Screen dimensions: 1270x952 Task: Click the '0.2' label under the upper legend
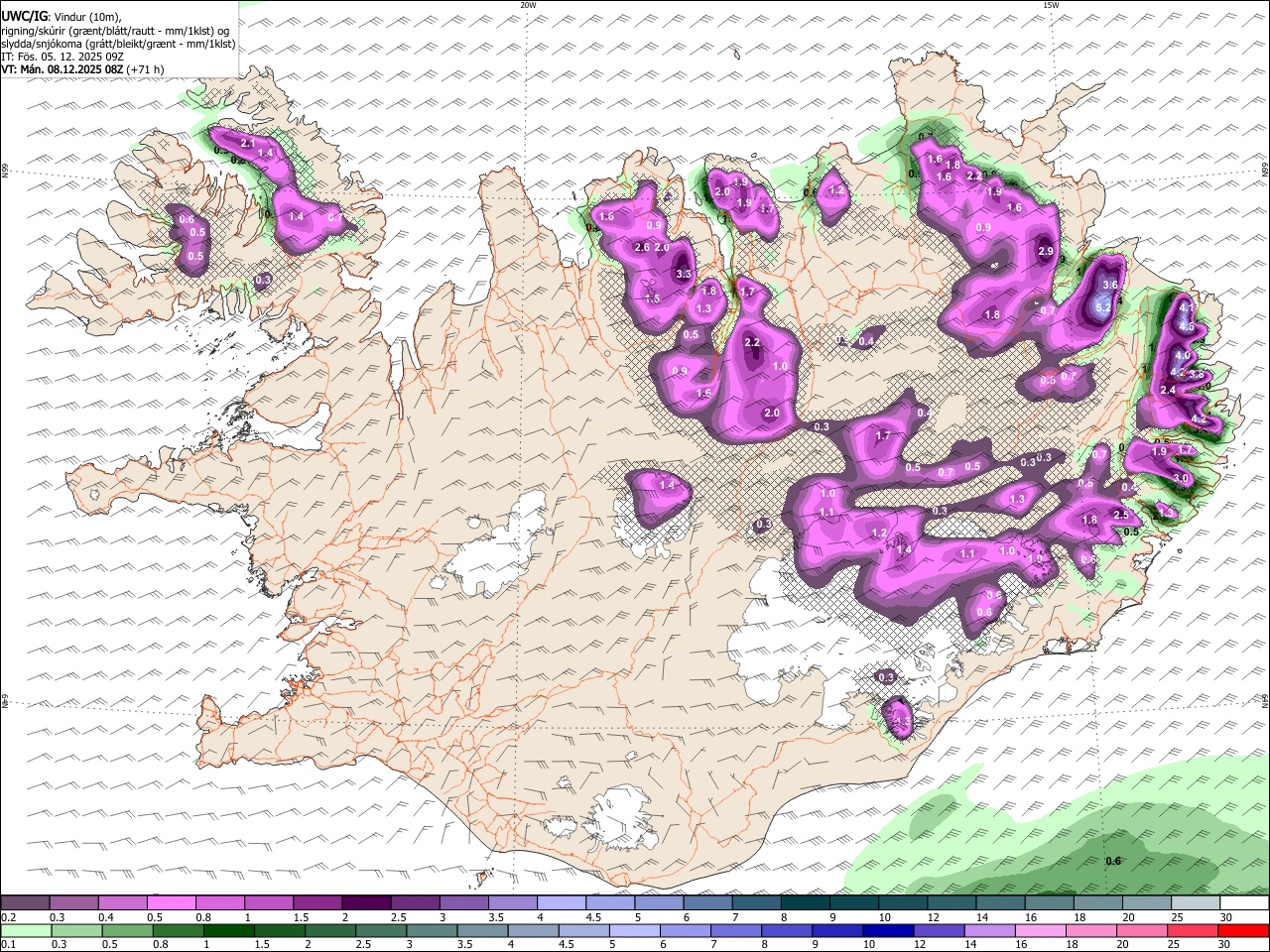coord(9,917)
